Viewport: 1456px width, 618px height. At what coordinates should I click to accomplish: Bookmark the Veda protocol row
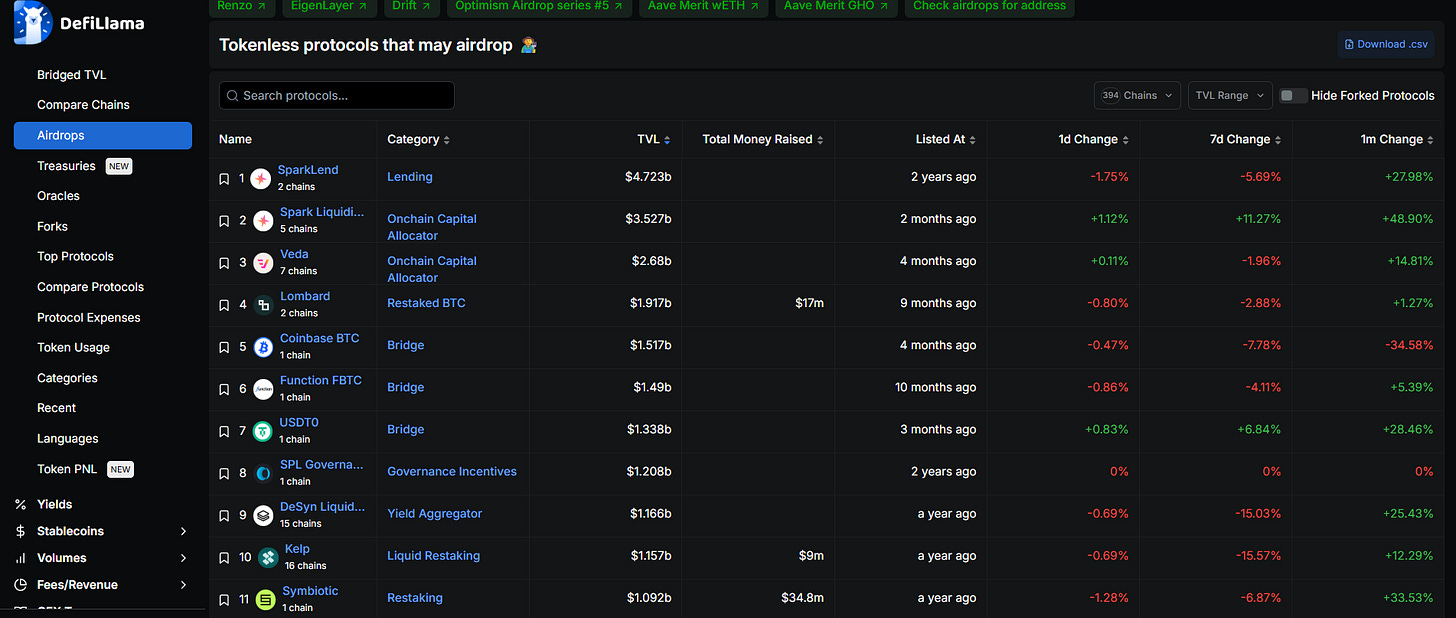[x=224, y=263]
